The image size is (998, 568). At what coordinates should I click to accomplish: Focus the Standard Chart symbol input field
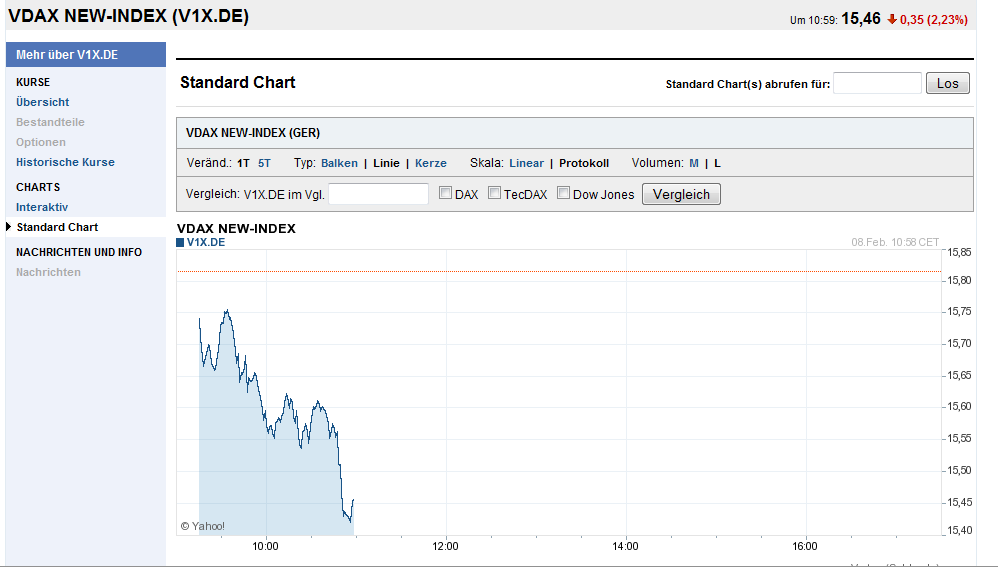(877, 83)
